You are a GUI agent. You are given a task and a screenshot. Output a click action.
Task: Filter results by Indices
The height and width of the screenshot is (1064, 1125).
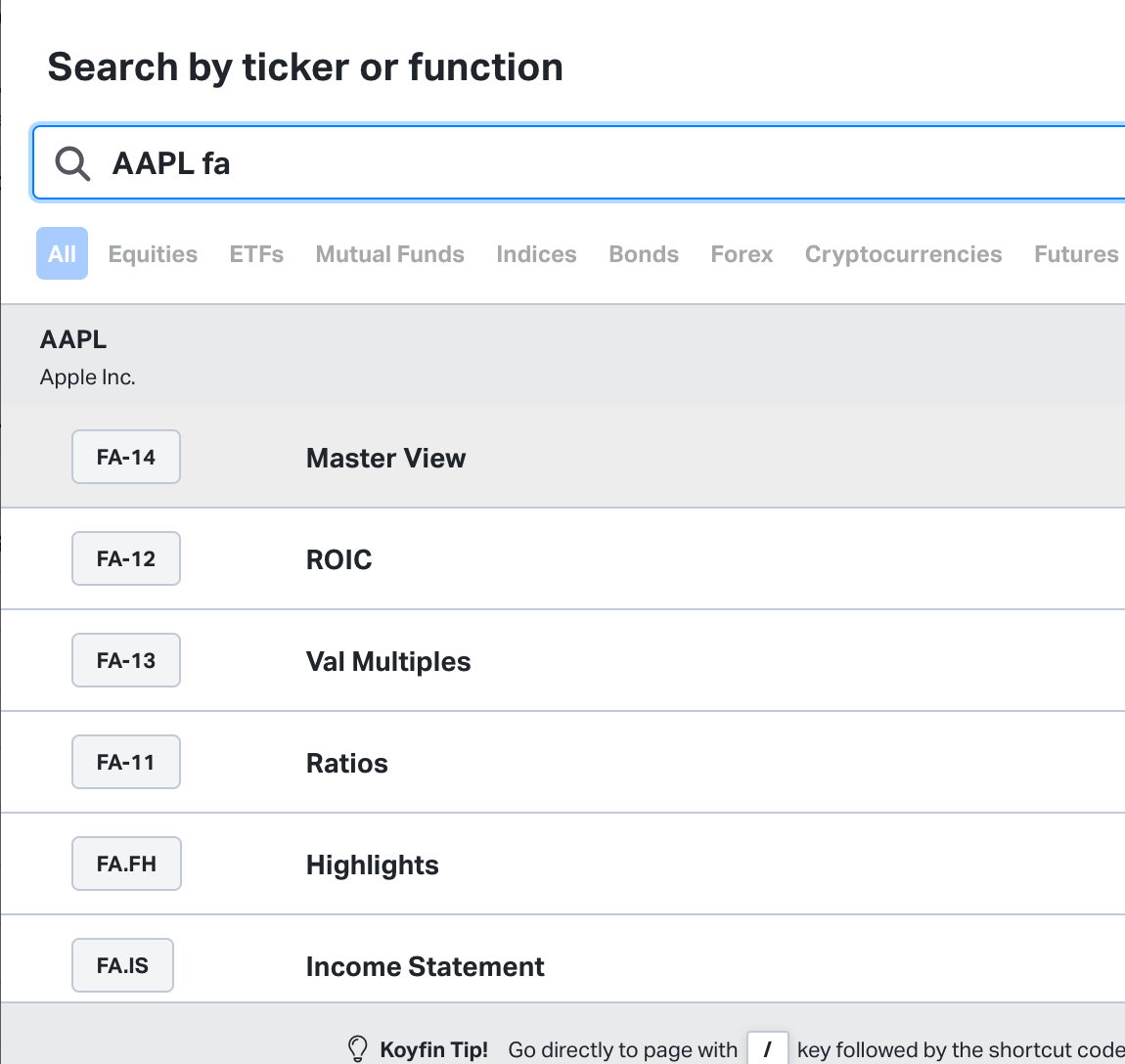[536, 254]
